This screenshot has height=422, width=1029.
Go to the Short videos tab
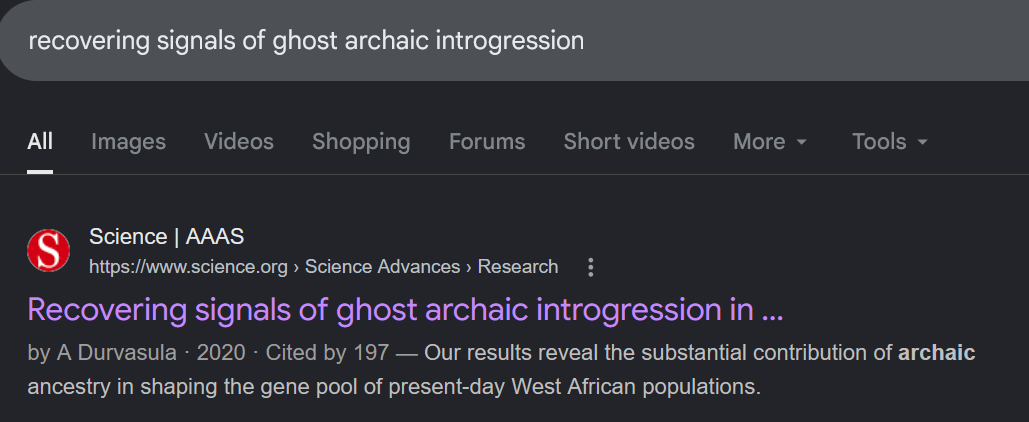(x=629, y=141)
